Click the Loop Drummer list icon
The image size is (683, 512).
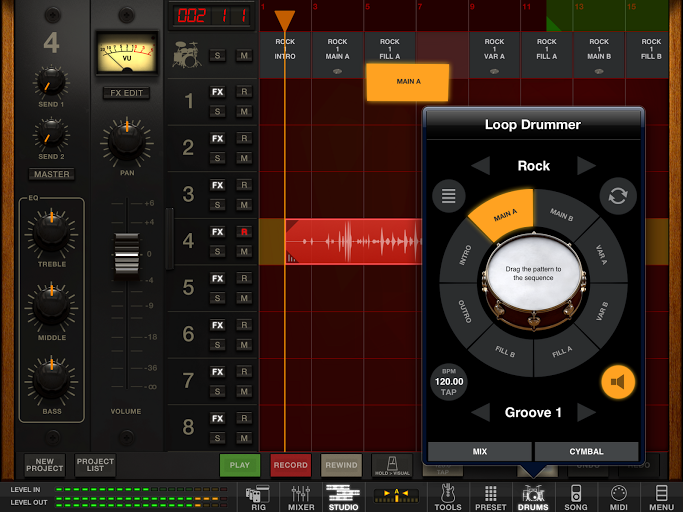[x=449, y=196]
